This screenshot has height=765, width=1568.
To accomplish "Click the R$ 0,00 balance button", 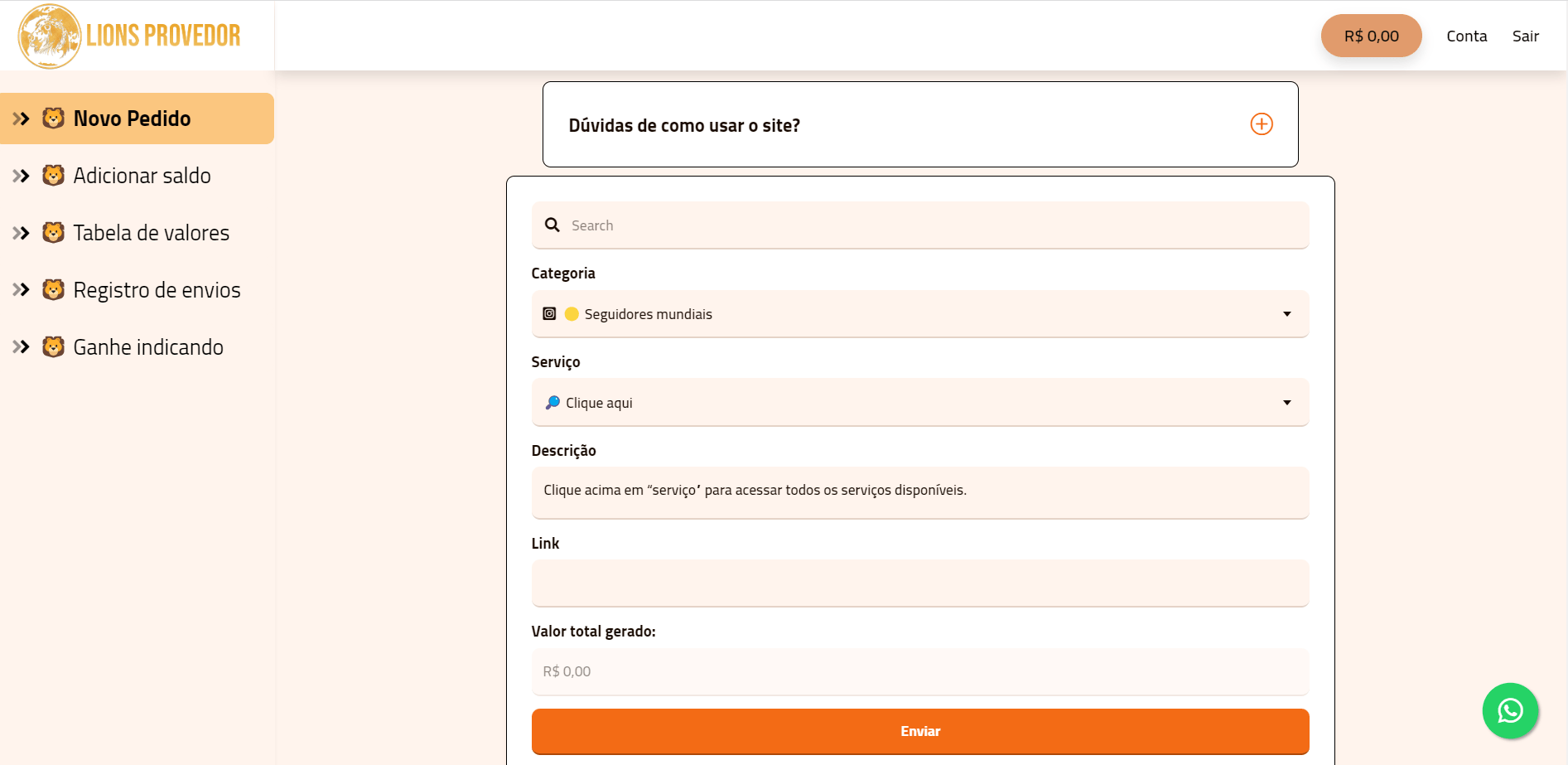I will (1371, 36).
